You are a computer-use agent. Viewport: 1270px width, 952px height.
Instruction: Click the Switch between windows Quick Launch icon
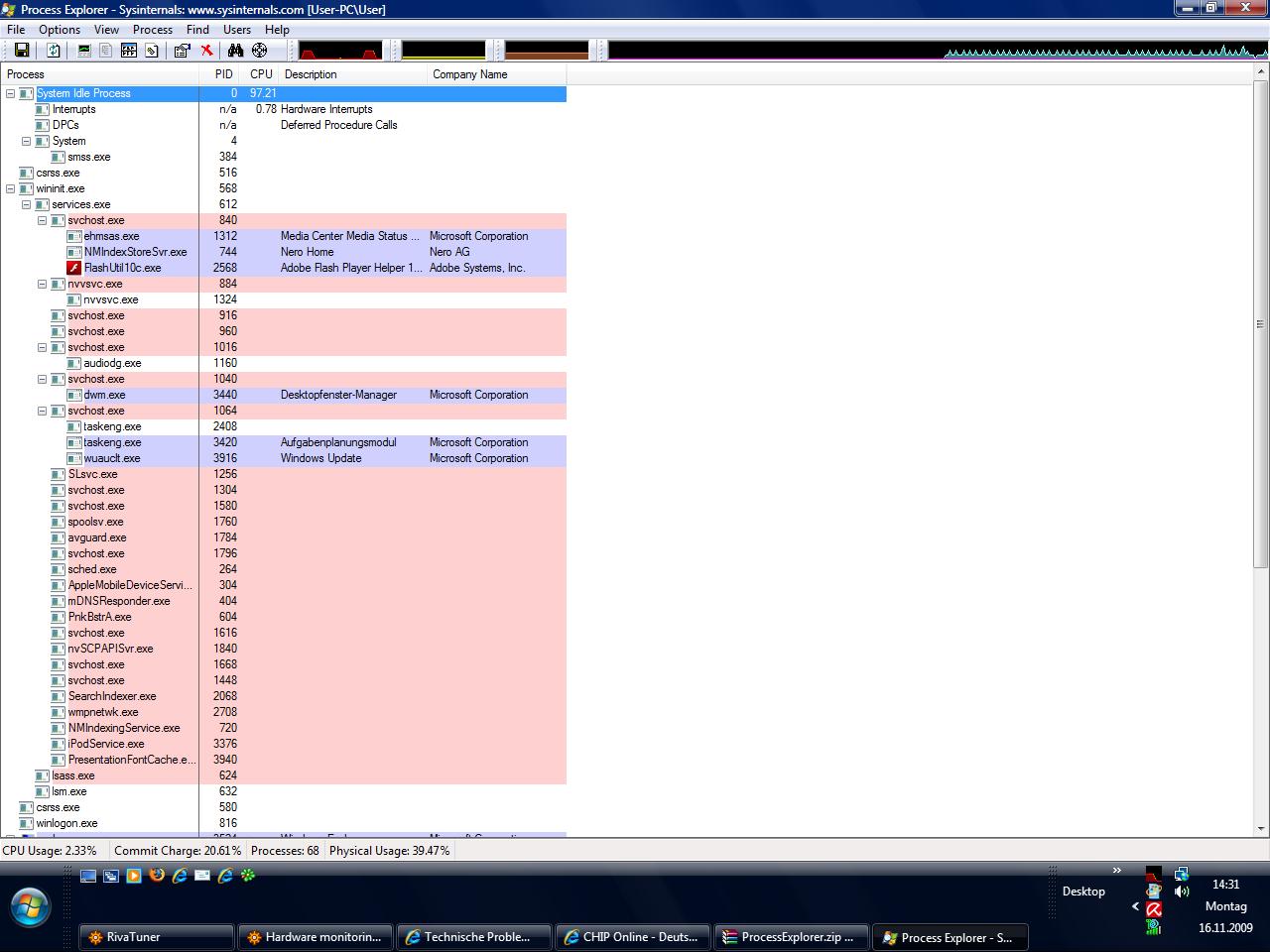(111, 876)
